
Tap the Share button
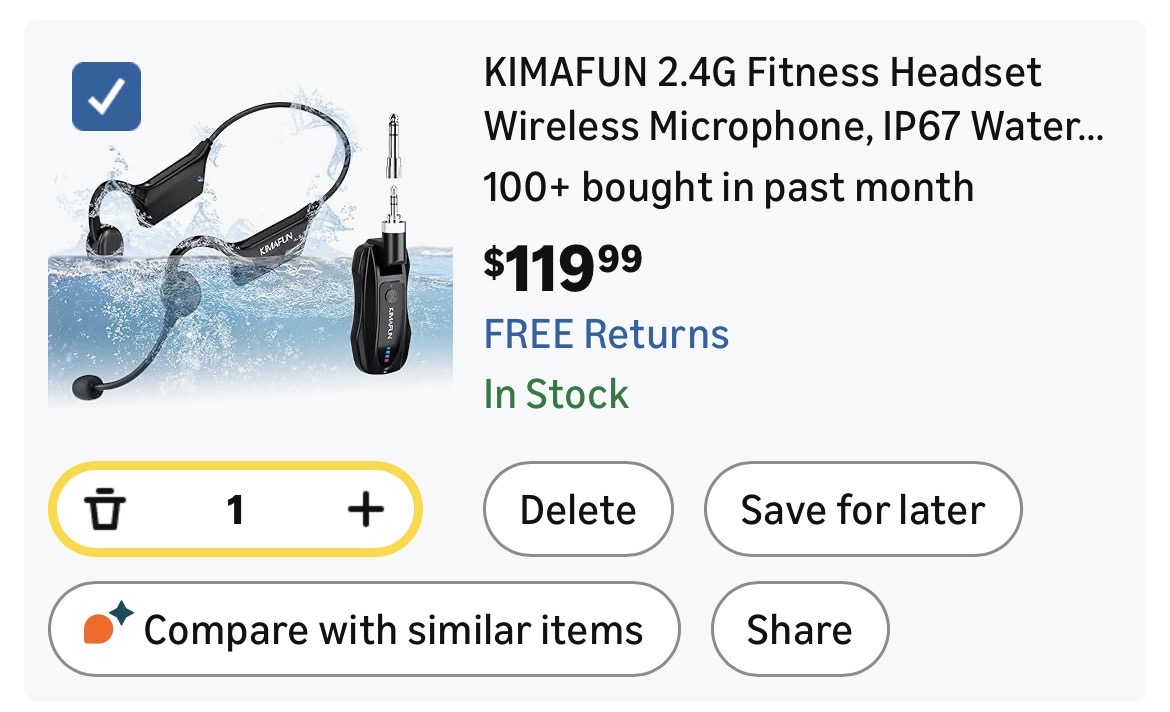(x=799, y=630)
